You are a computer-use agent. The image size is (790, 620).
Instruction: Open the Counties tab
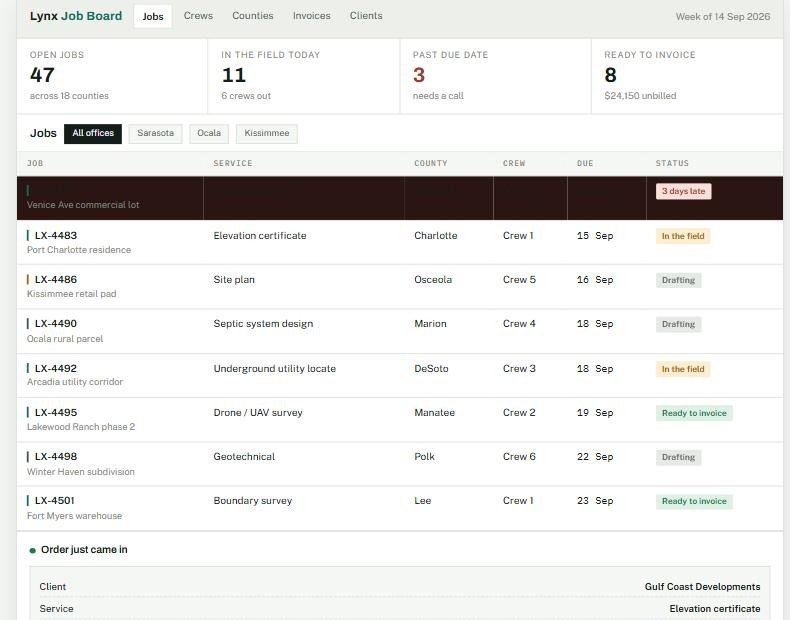coord(252,16)
